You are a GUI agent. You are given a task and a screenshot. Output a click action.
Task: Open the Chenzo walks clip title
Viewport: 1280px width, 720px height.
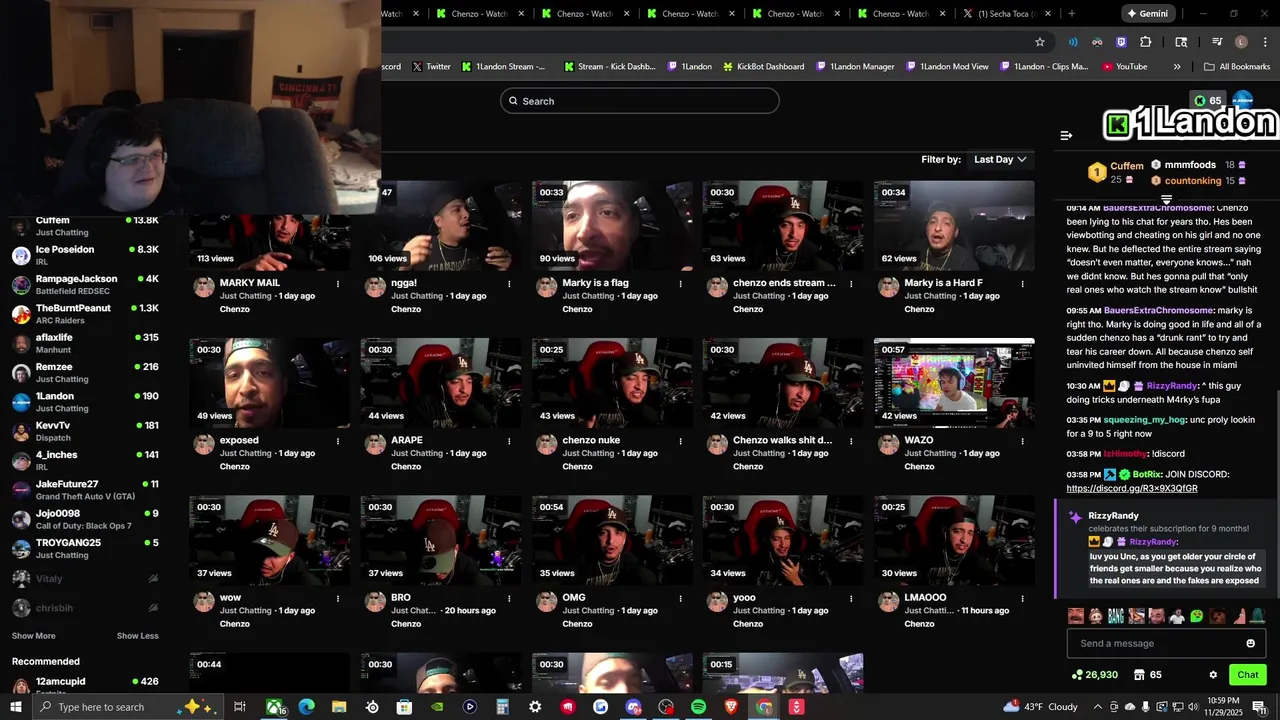[x=782, y=441]
